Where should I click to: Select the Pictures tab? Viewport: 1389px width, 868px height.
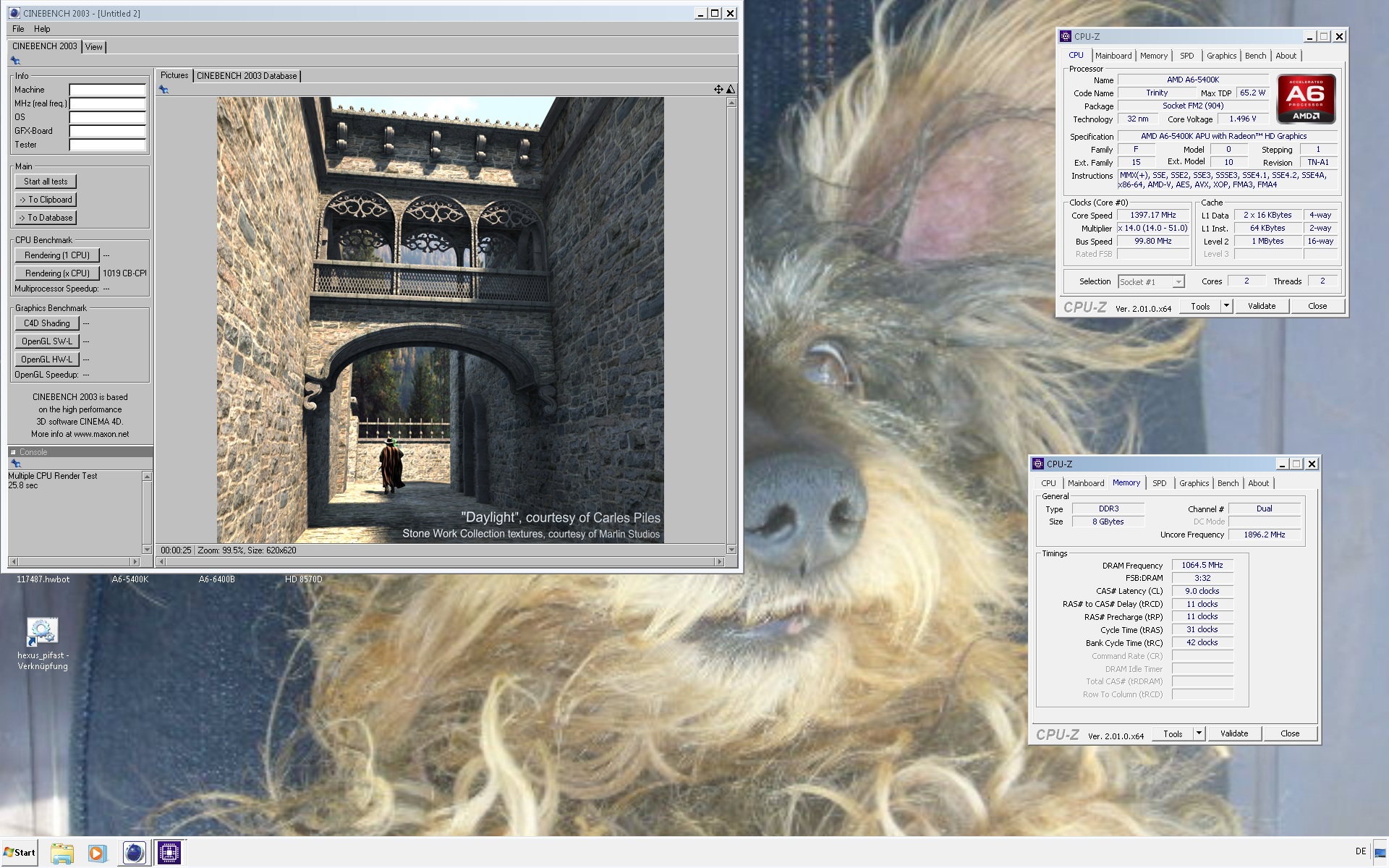[x=174, y=75]
